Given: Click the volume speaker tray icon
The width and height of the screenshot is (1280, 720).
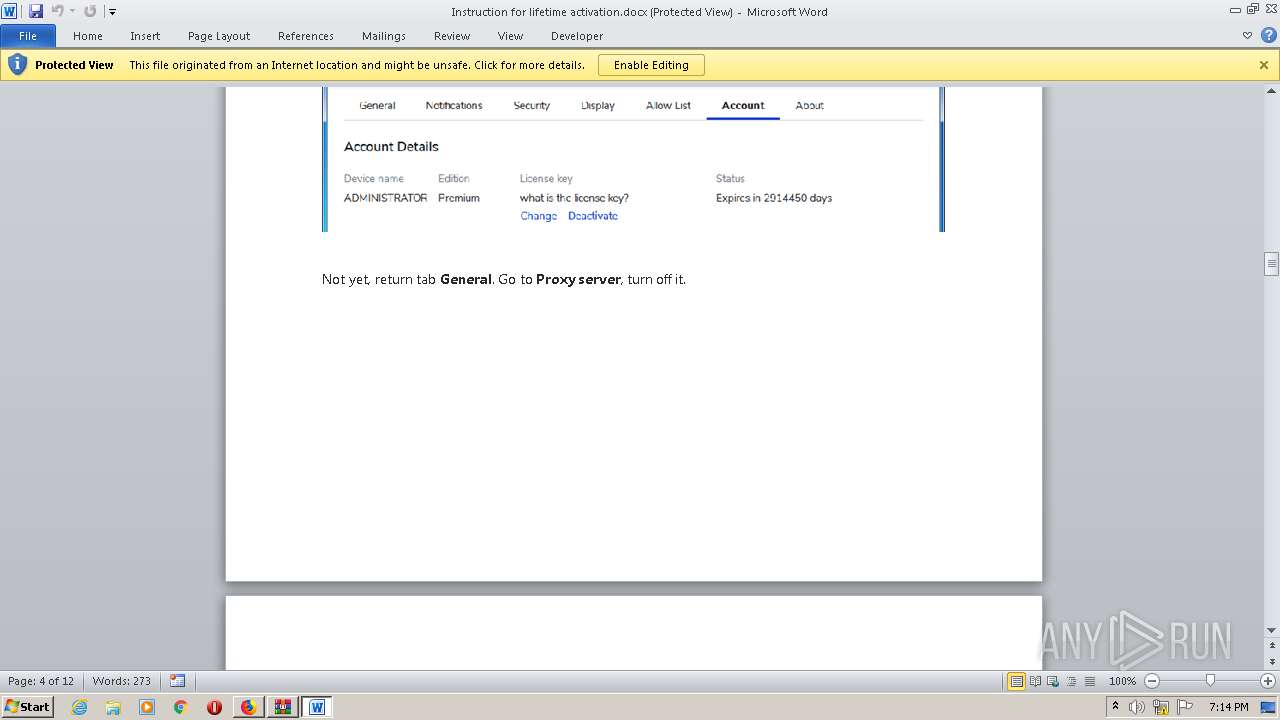Looking at the screenshot, I should click(1137, 707).
